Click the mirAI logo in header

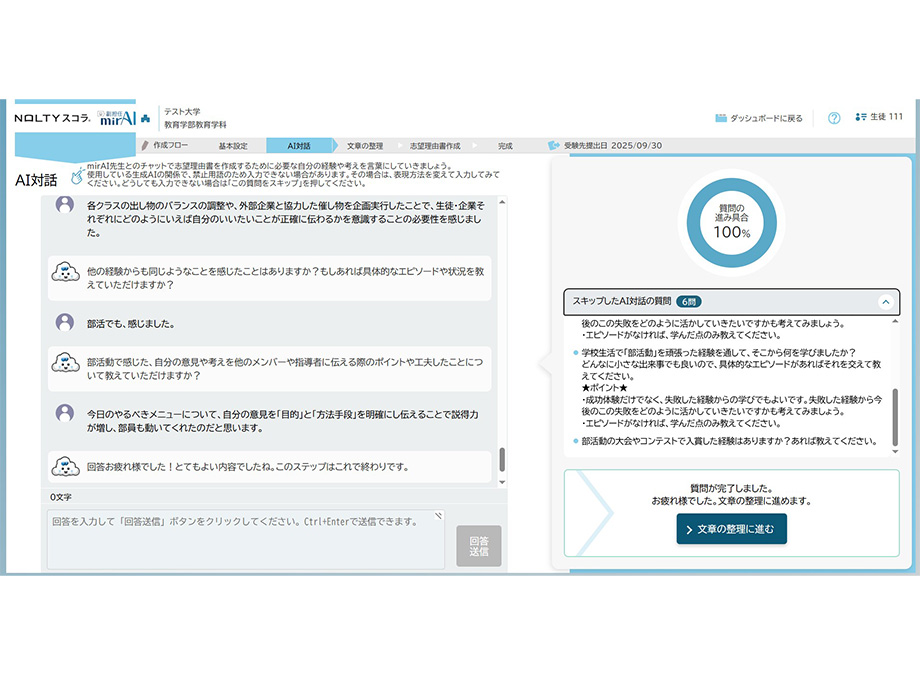[118, 117]
